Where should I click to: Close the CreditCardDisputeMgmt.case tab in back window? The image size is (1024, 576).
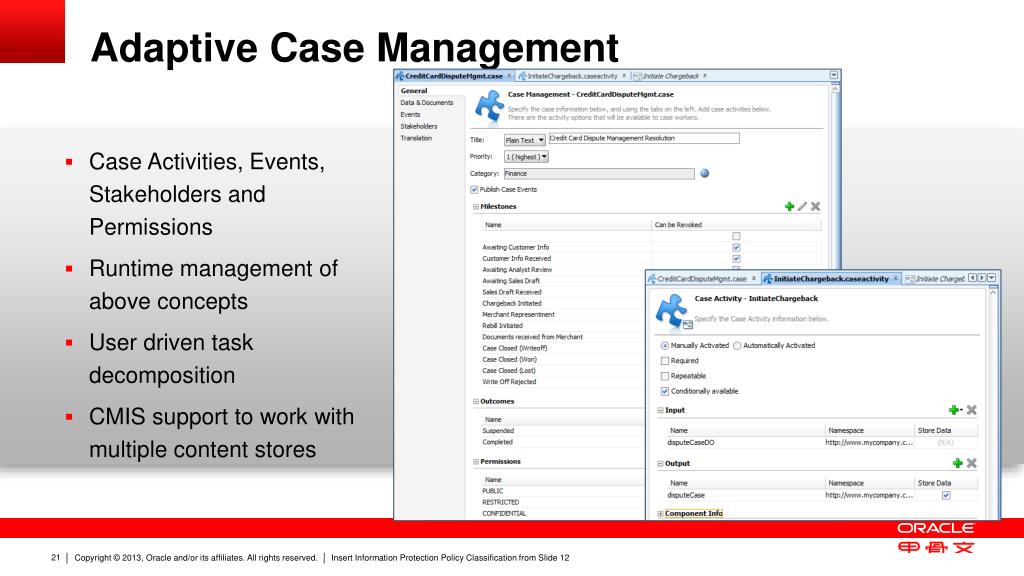coord(509,76)
